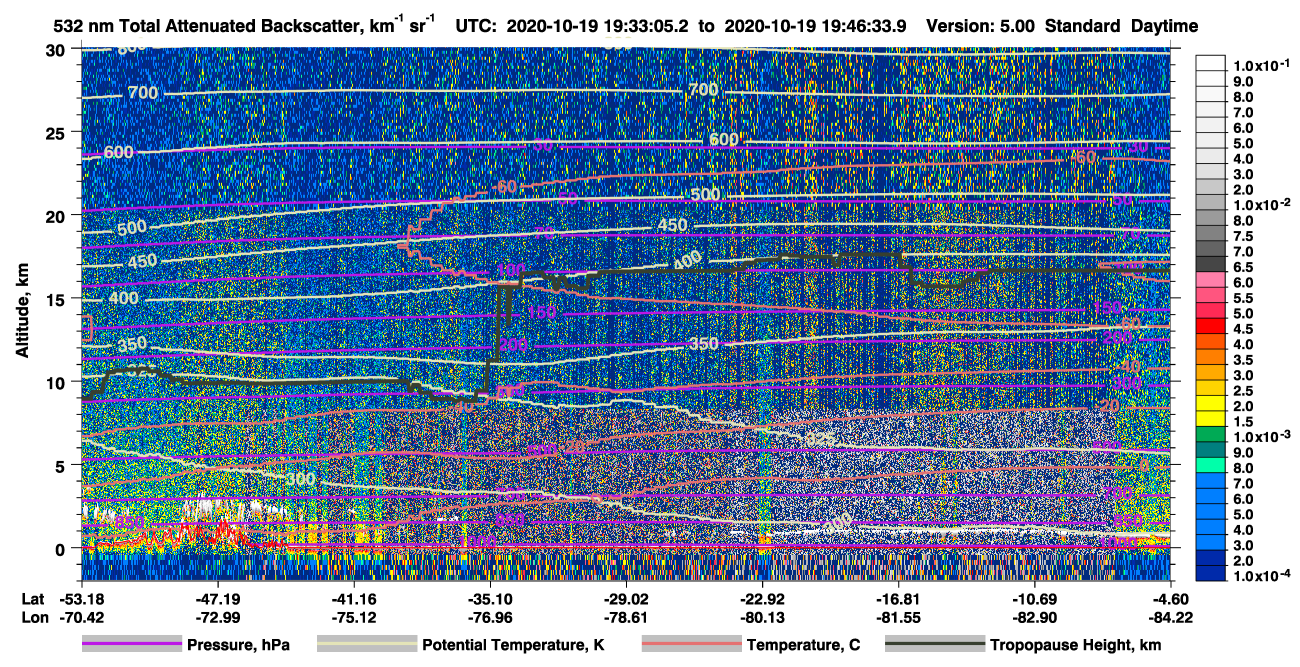Image resolution: width=1300 pixels, height=667 pixels.
Task: Click longitude value -75.12
Action: [353, 618]
